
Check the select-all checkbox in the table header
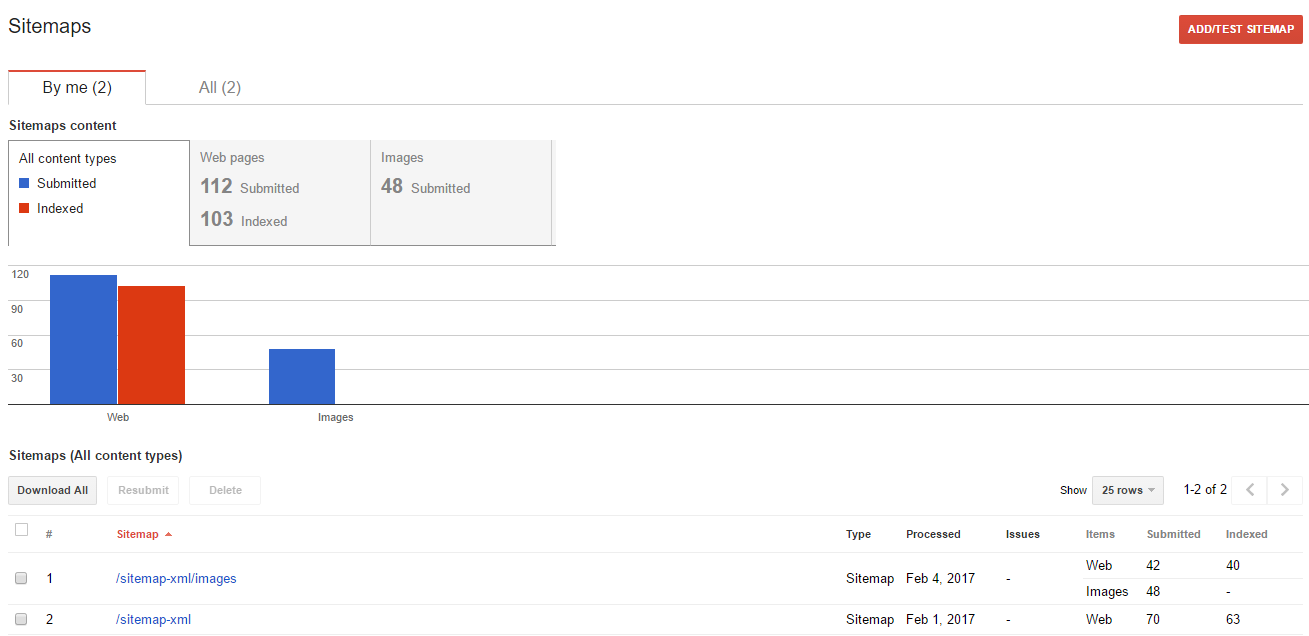point(21,529)
